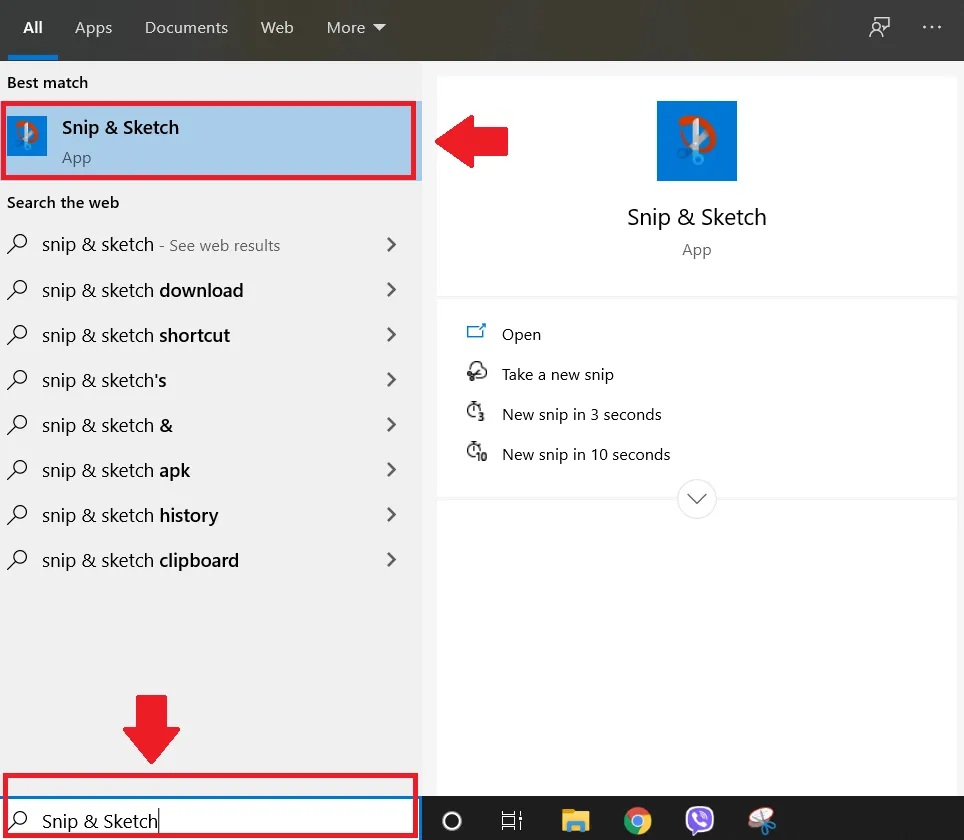Click the magnifier icon beside snip & sketch download
The image size is (964, 840).
[x=18, y=290]
